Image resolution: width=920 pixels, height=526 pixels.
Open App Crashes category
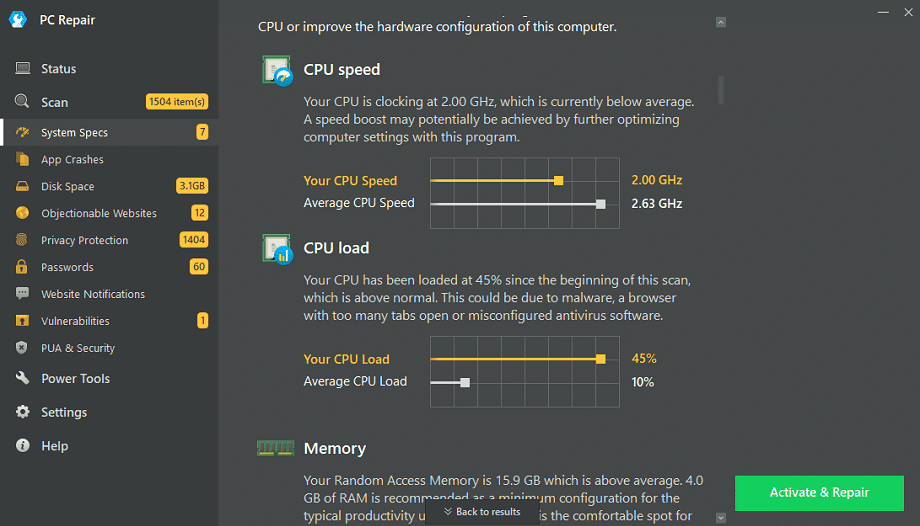72,160
